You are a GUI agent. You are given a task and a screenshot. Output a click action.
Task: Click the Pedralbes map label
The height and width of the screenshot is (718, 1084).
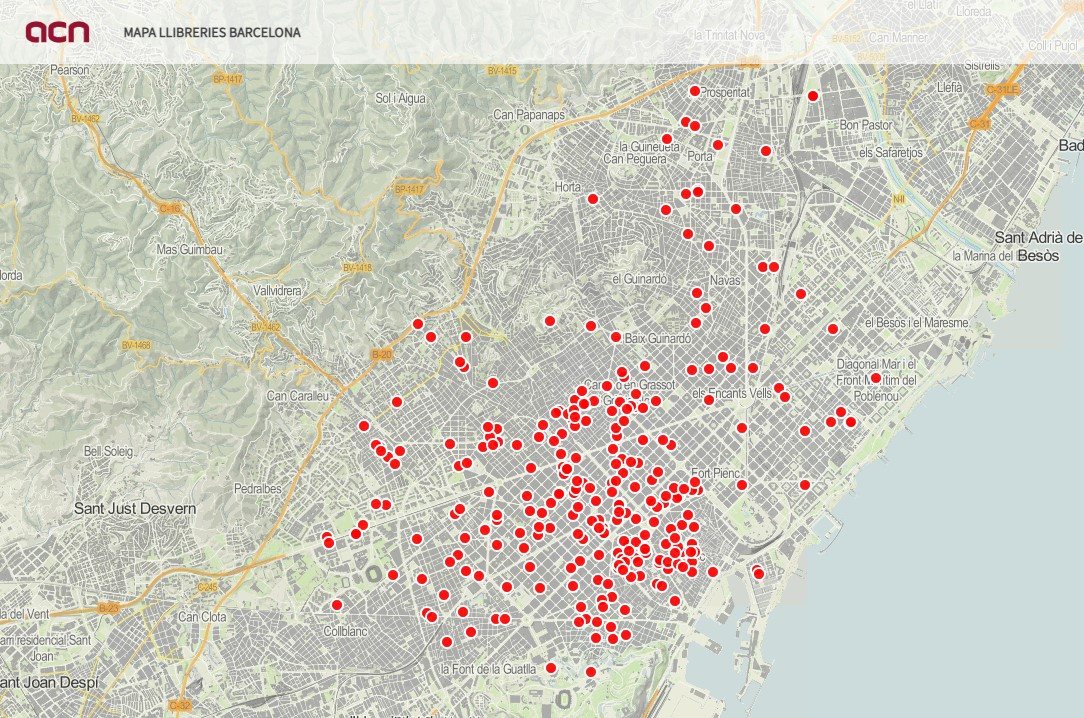tap(258, 489)
